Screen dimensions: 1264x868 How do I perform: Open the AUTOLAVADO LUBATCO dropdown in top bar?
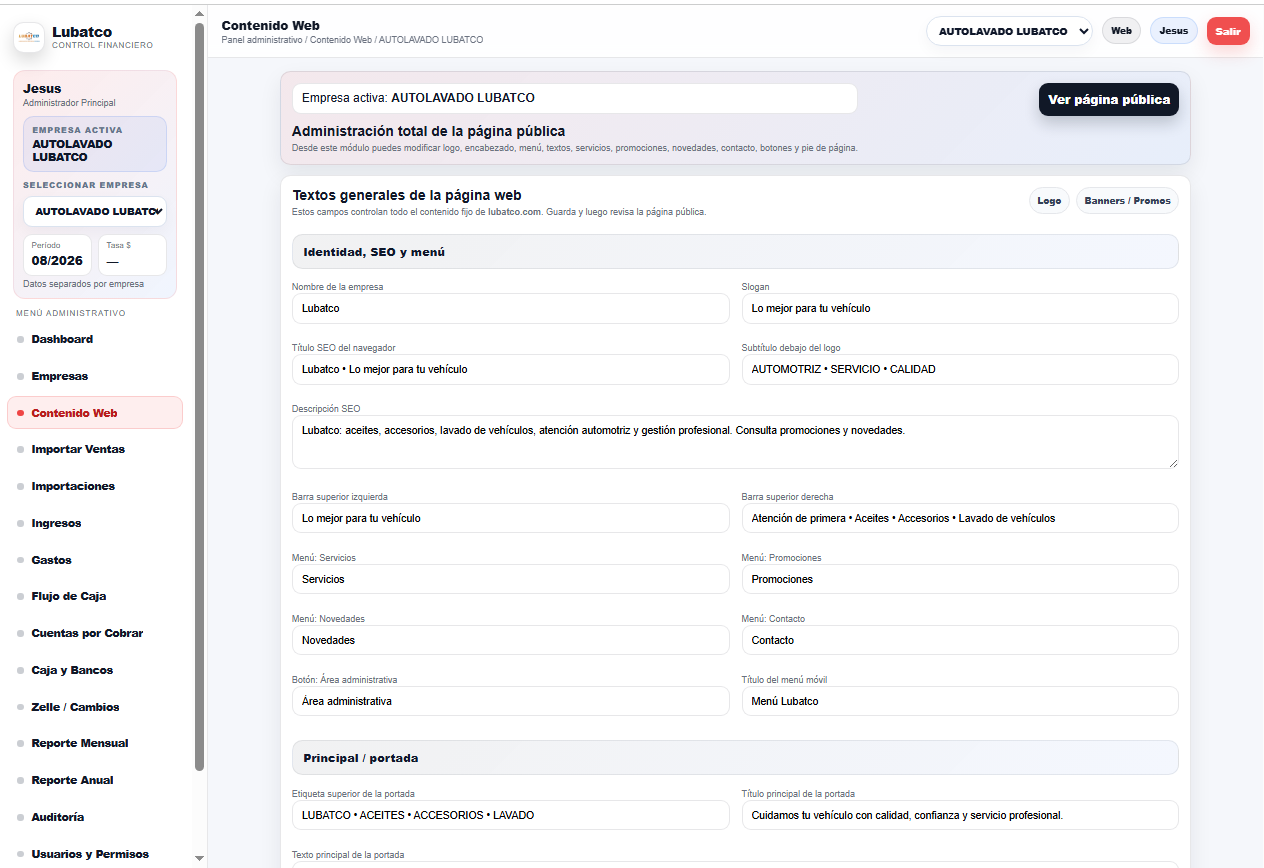1009,31
